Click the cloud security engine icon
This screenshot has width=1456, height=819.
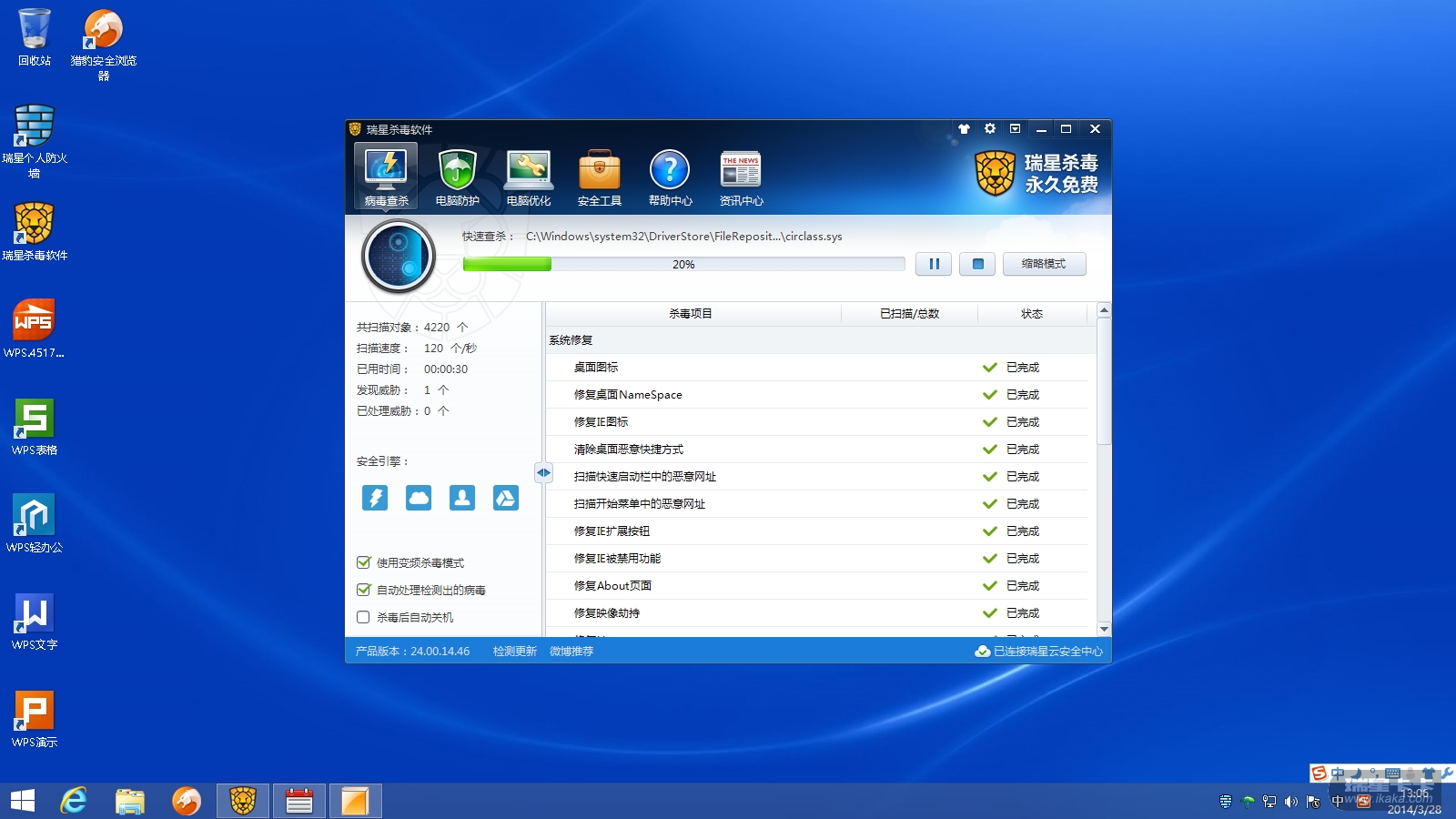(x=419, y=498)
